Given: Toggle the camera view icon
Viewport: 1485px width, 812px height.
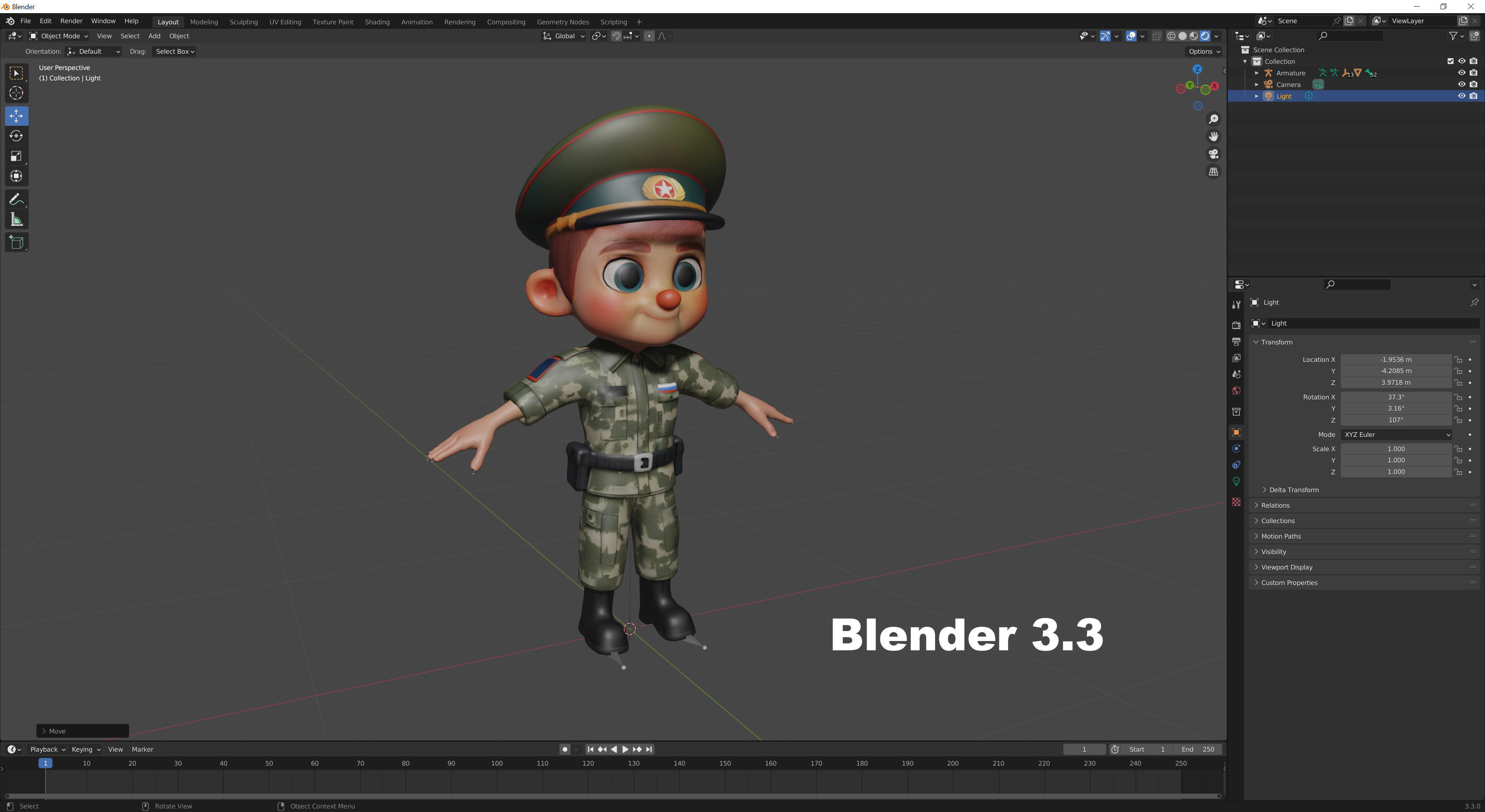Looking at the screenshot, I should [1214, 154].
